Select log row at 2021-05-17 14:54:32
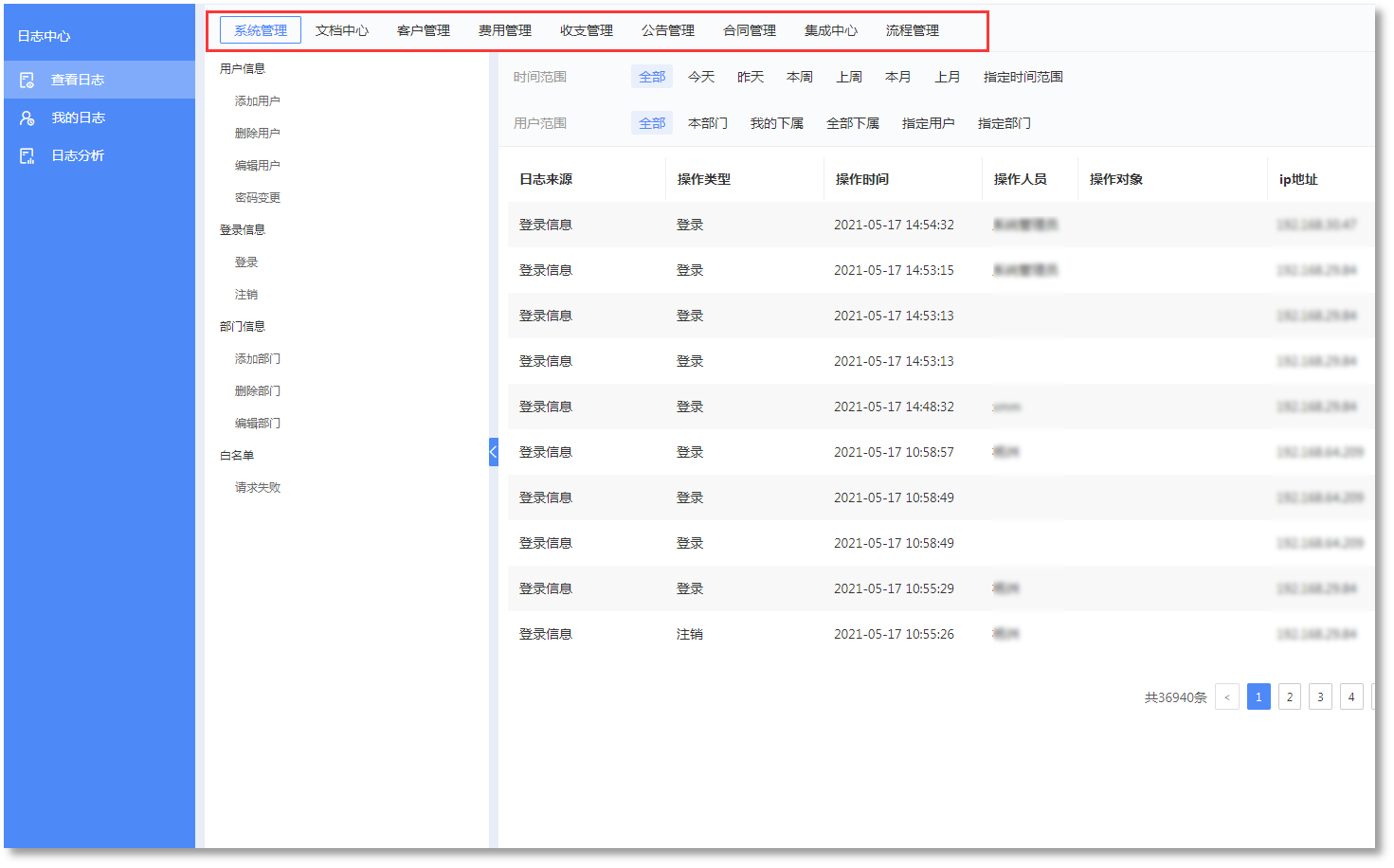 (940, 225)
